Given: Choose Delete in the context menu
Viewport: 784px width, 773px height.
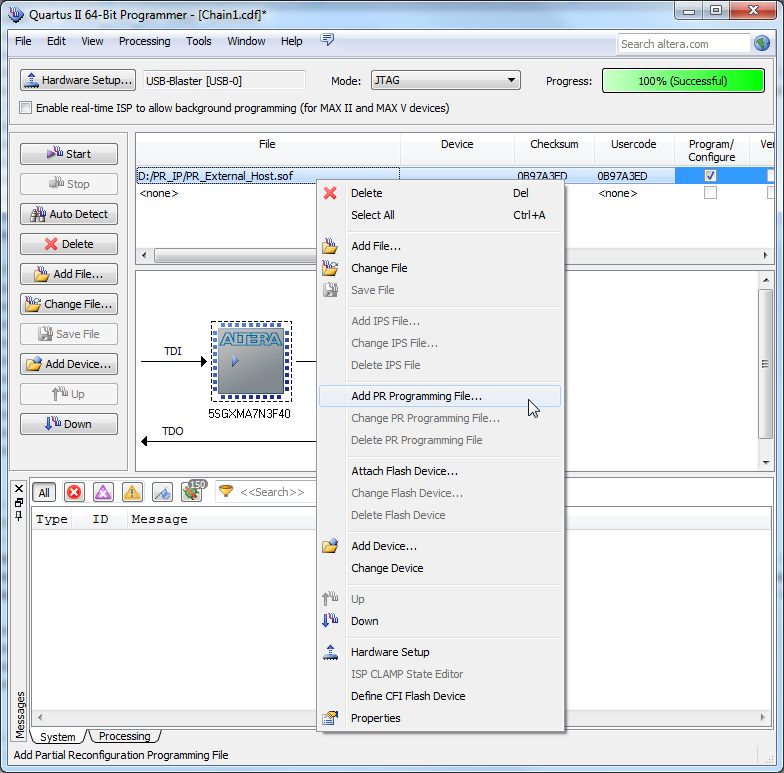Looking at the screenshot, I should [440, 193].
